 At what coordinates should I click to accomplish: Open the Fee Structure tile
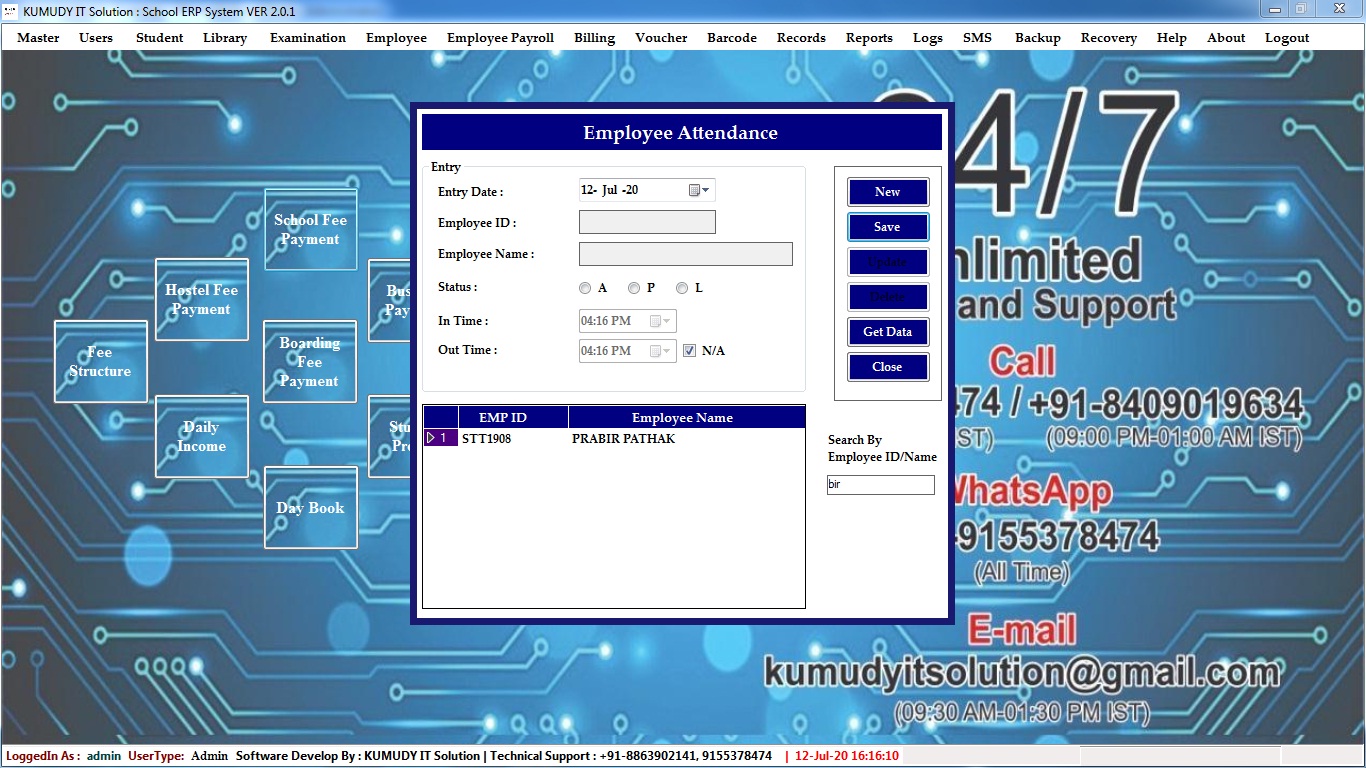click(x=100, y=361)
